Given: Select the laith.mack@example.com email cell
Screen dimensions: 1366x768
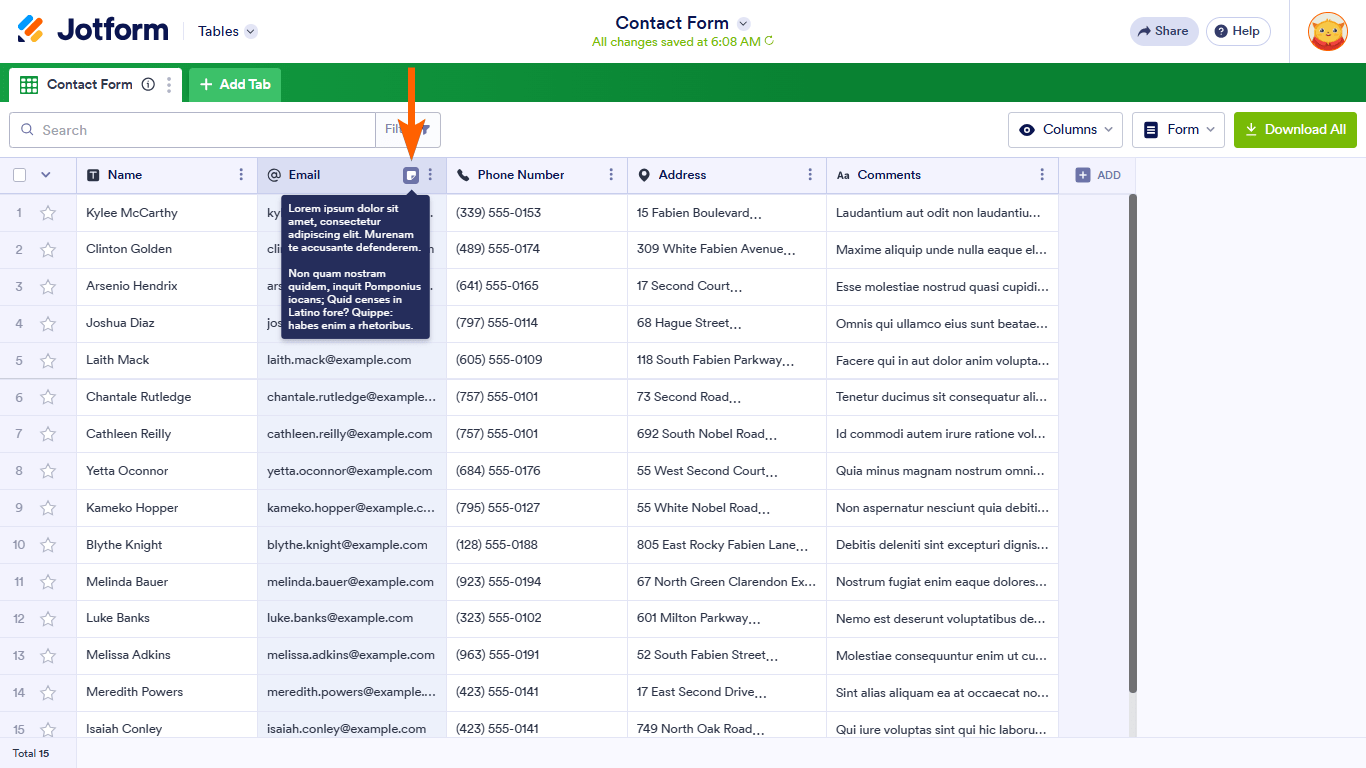Looking at the screenshot, I should pos(352,361).
